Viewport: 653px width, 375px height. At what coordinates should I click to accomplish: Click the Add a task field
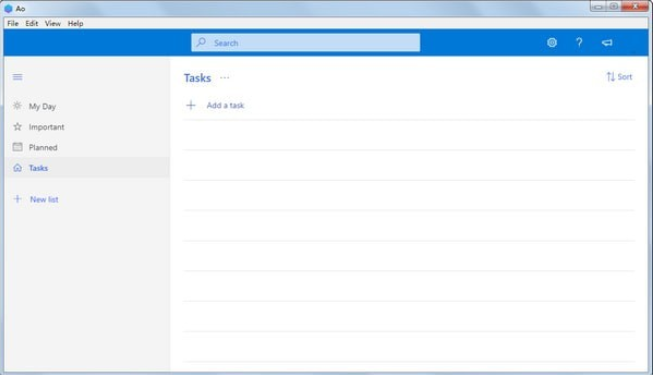[409, 105]
